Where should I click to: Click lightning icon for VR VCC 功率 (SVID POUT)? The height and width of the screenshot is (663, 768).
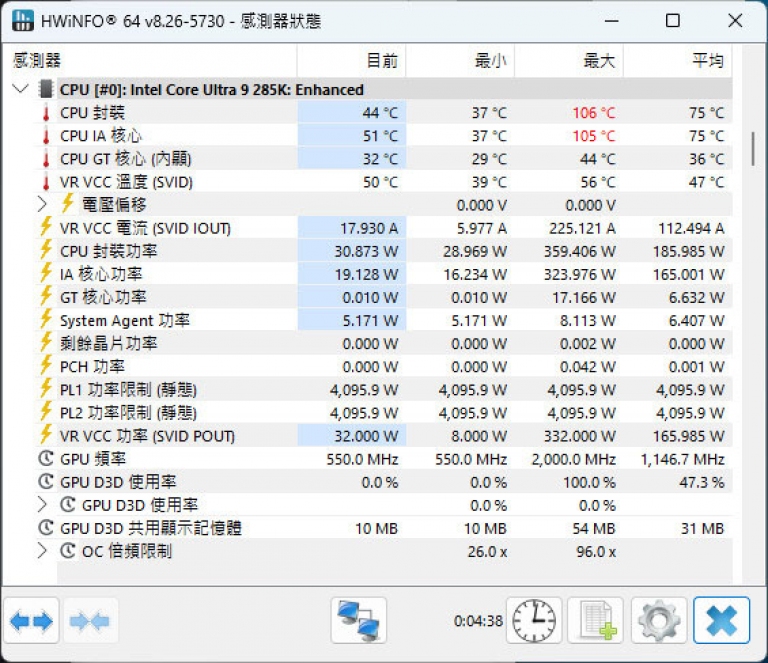coord(46,434)
